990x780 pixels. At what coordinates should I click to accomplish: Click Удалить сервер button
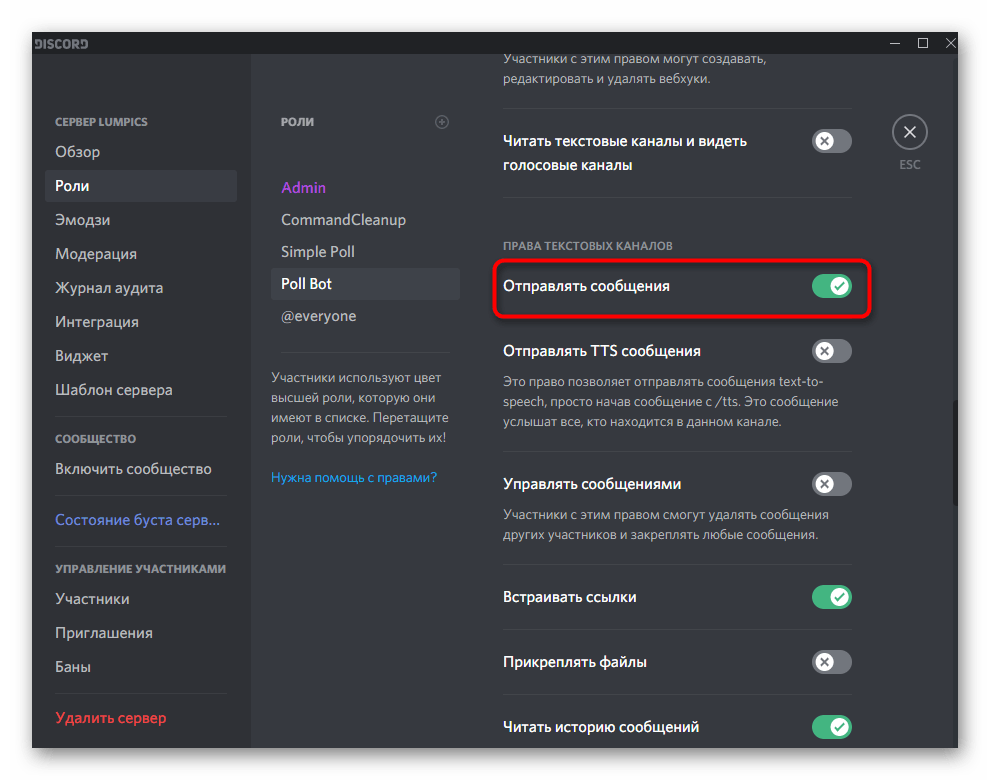[141, 718]
